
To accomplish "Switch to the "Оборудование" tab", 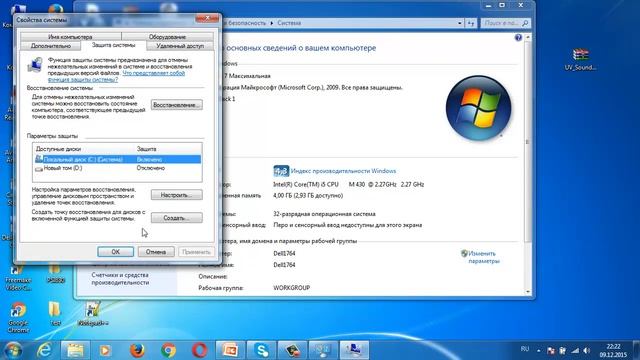I will coord(167,37).
